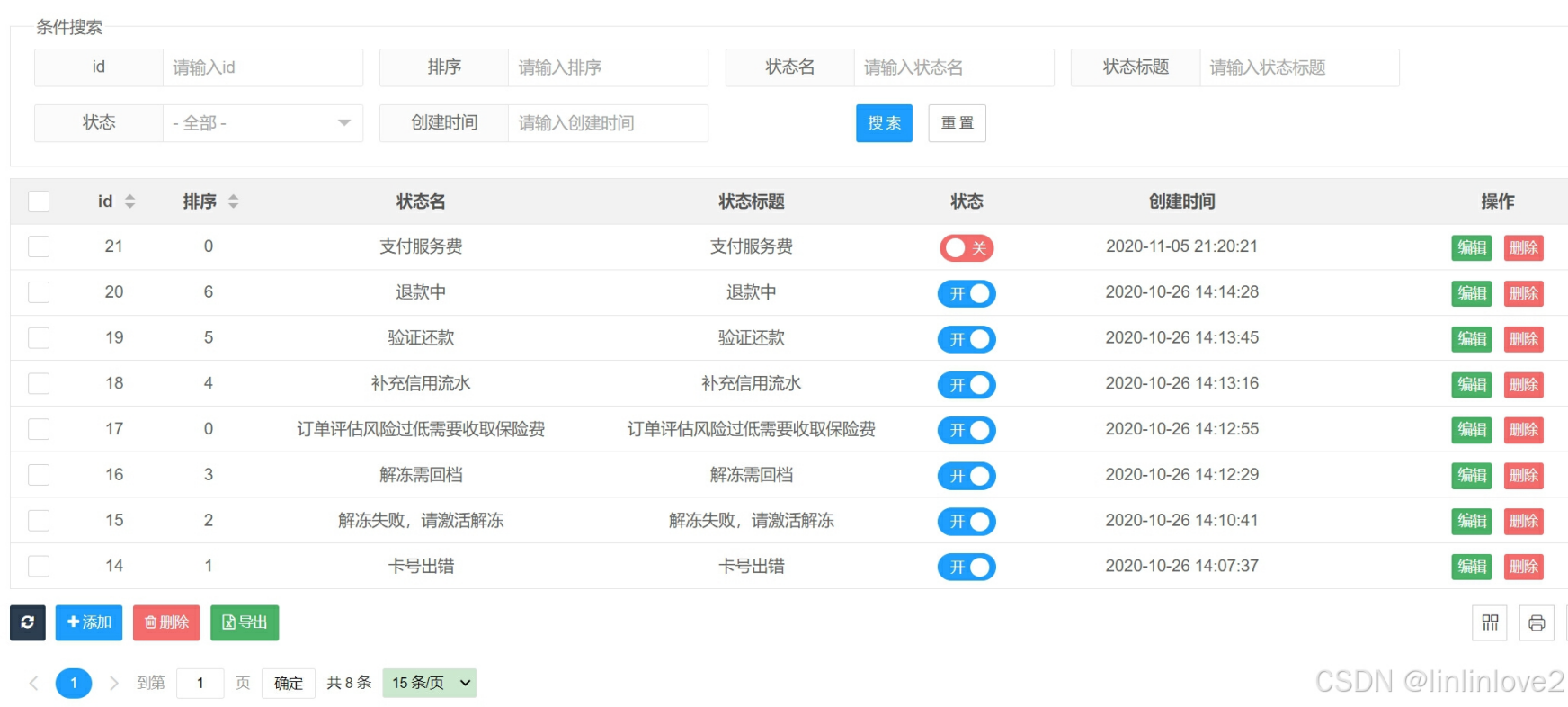Edit the 验证还款 row
The image size is (1568, 707).
(1472, 339)
